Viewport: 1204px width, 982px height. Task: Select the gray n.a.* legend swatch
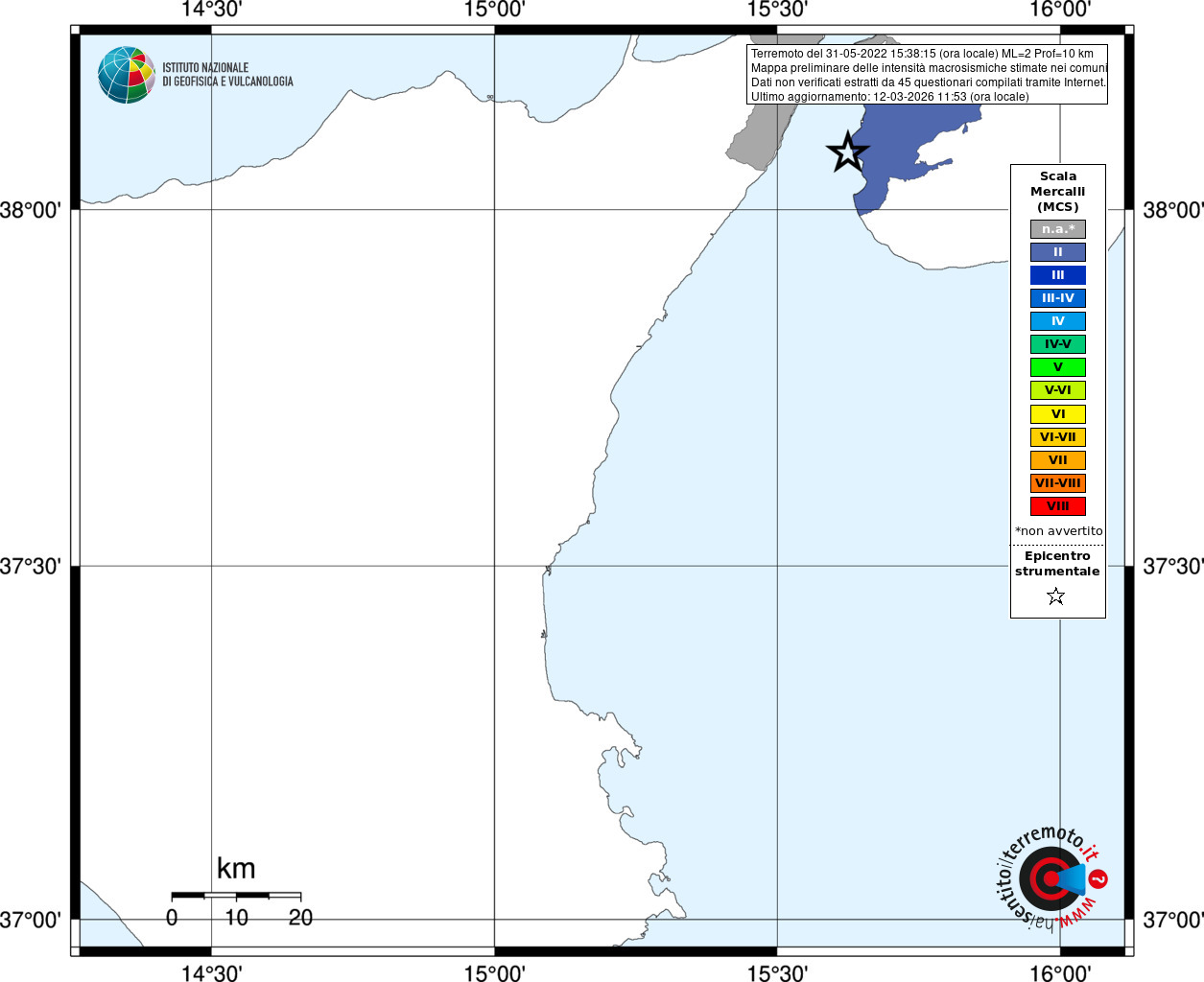click(1058, 229)
